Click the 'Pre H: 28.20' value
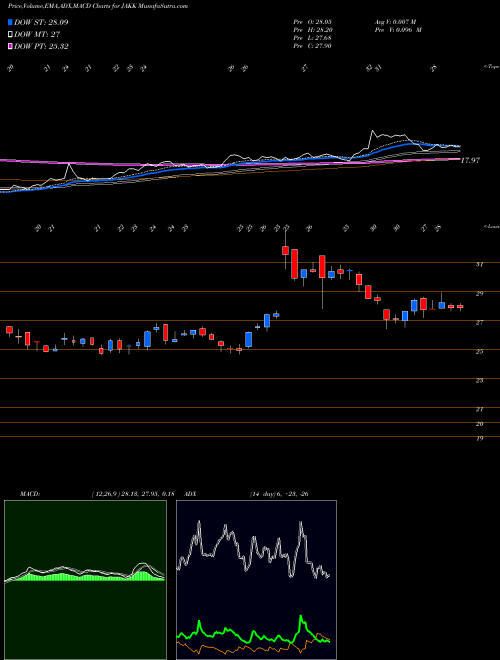Viewport: 500px width, 660px height. [x=312, y=30]
